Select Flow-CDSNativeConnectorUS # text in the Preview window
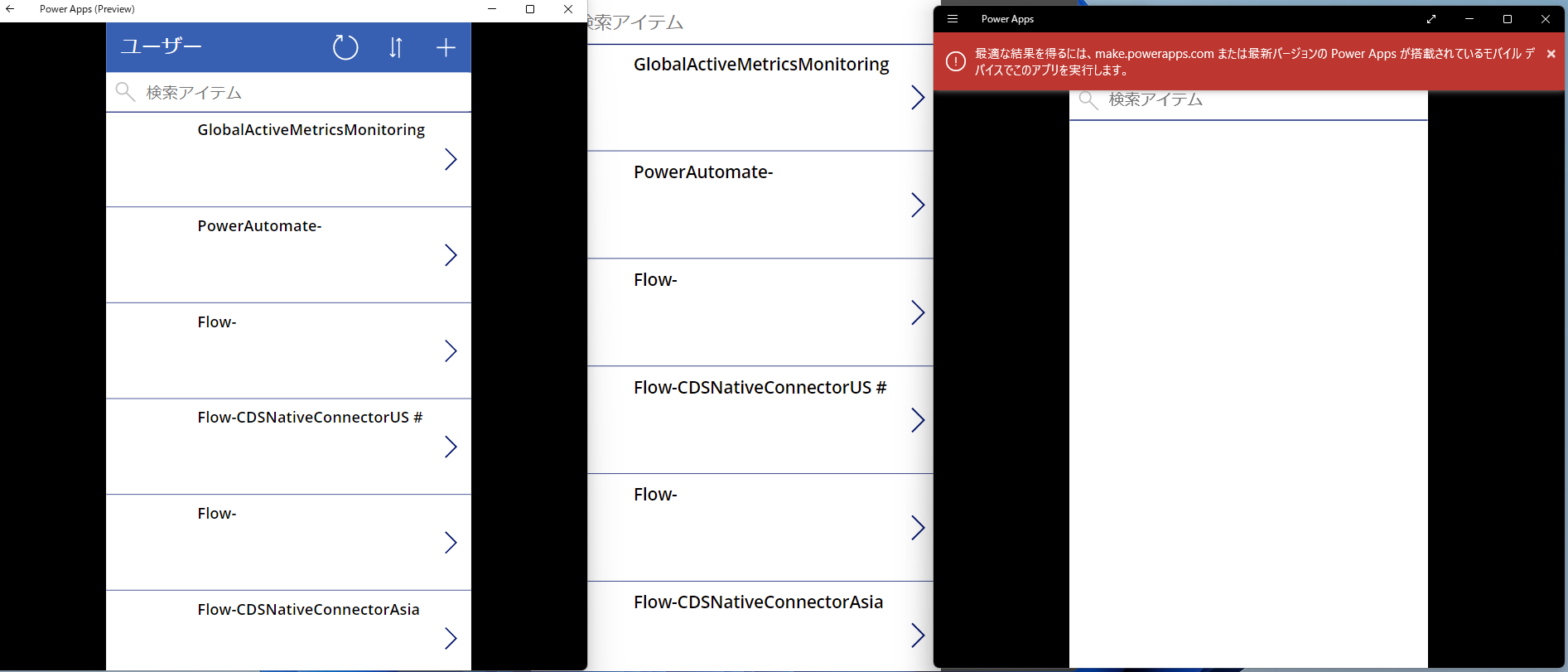The height and width of the screenshot is (672, 1568). point(310,418)
